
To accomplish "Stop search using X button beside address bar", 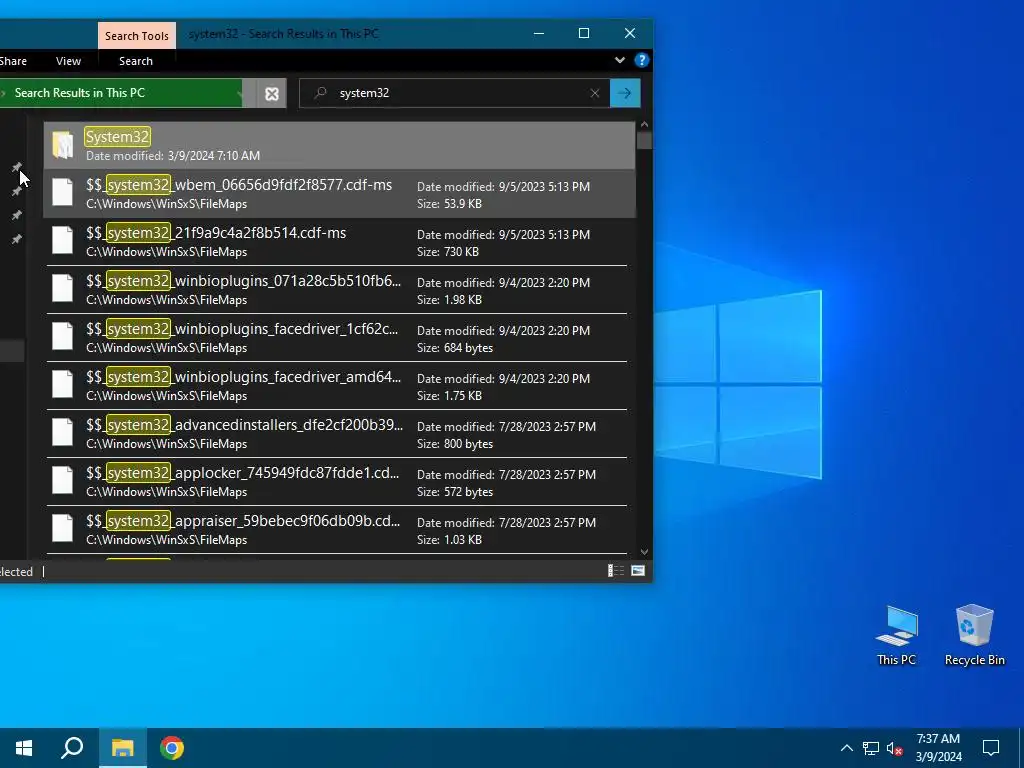I will [272, 93].
